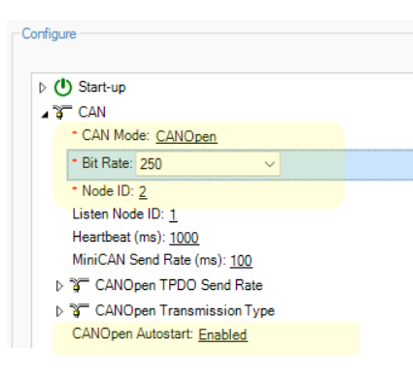Click the CAN connector icon
The image size is (413, 379).
(x=62, y=112)
